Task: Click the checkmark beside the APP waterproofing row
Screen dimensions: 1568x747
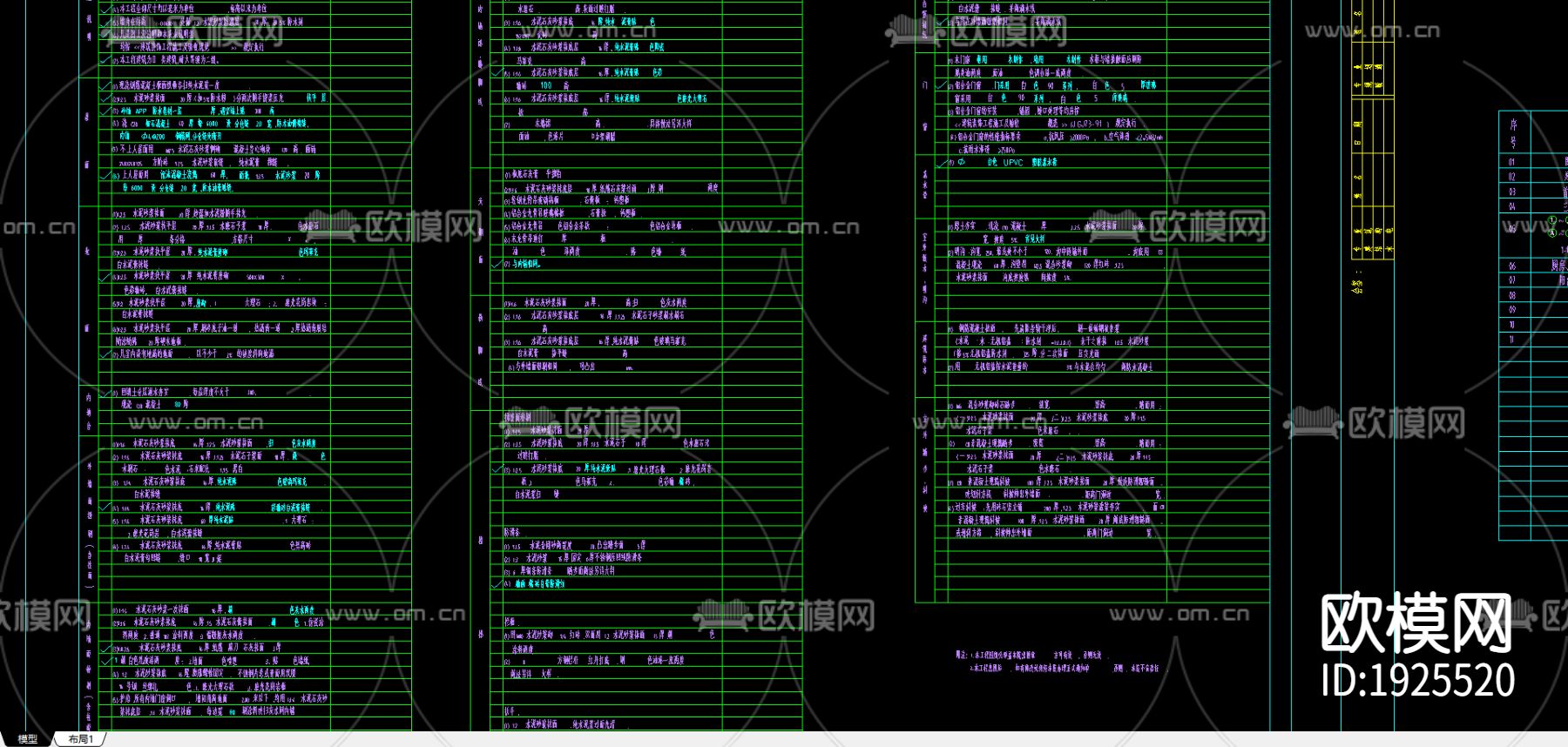Action: click(x=105, y=111)
